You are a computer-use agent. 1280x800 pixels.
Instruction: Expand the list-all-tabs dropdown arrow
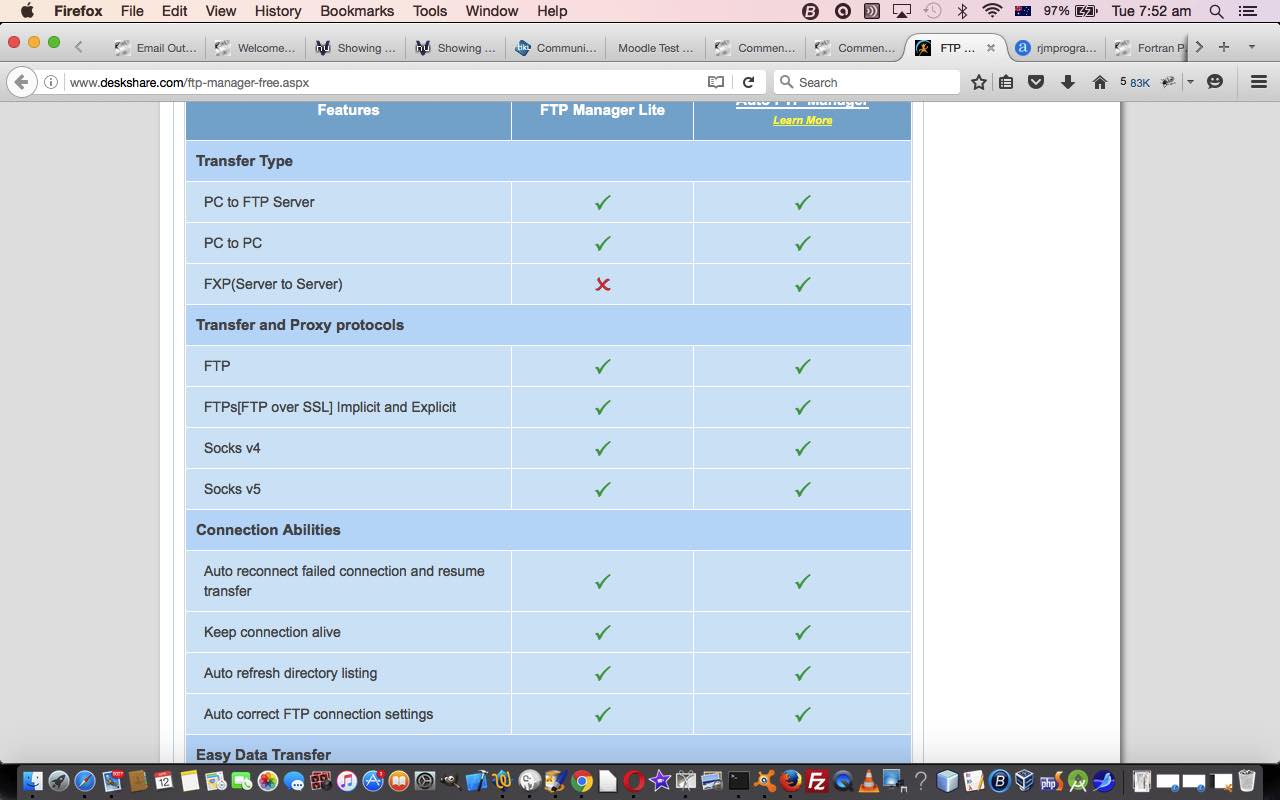pos(1251,47)
